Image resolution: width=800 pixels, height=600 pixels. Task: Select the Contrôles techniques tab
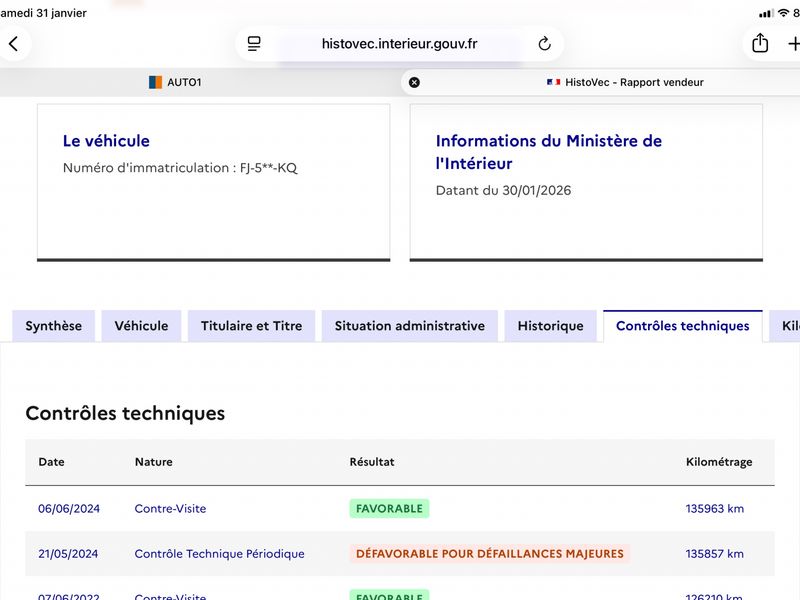tap(682, 326)
